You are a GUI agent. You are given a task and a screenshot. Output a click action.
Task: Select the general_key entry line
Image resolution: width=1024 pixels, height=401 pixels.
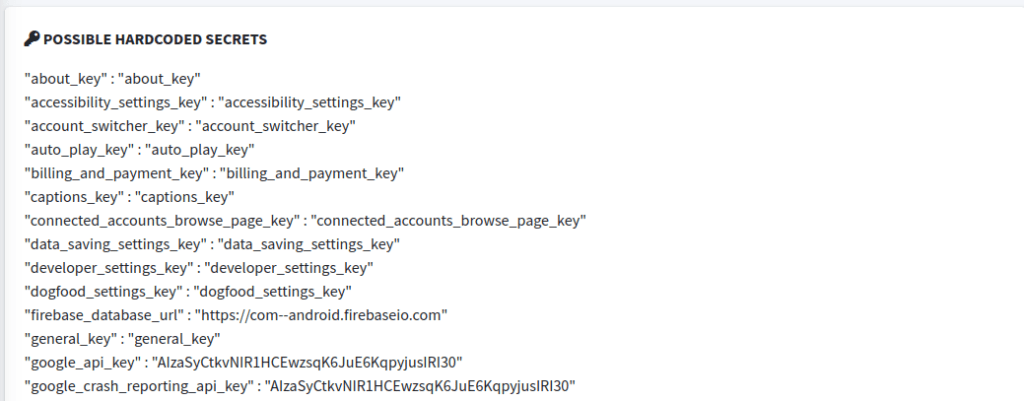[x=122, y=339]
